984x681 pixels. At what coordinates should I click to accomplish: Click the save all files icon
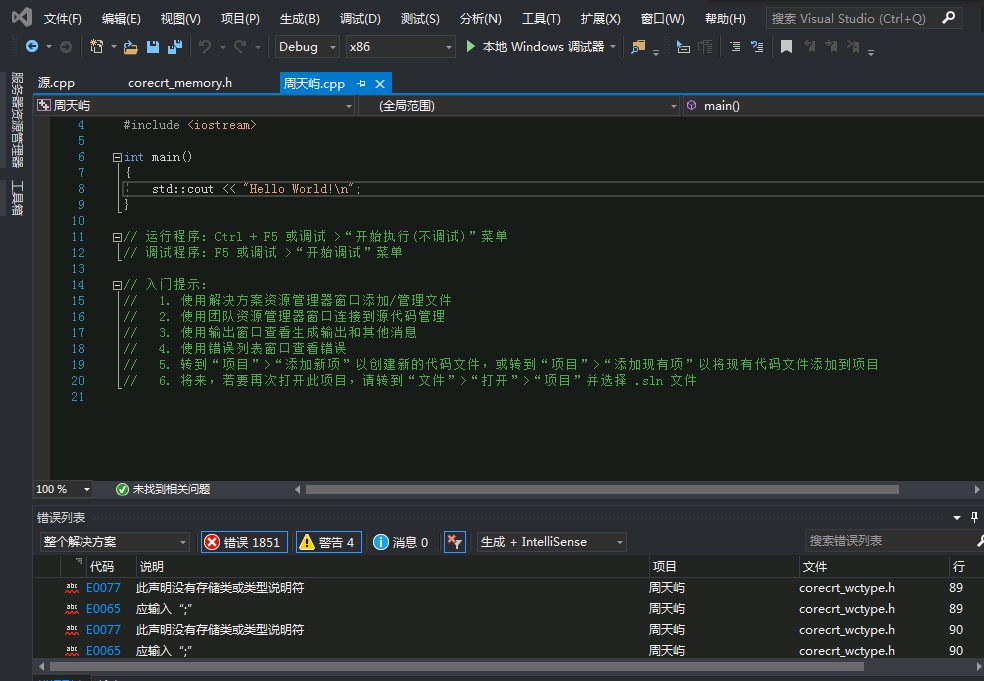(175, 47)
